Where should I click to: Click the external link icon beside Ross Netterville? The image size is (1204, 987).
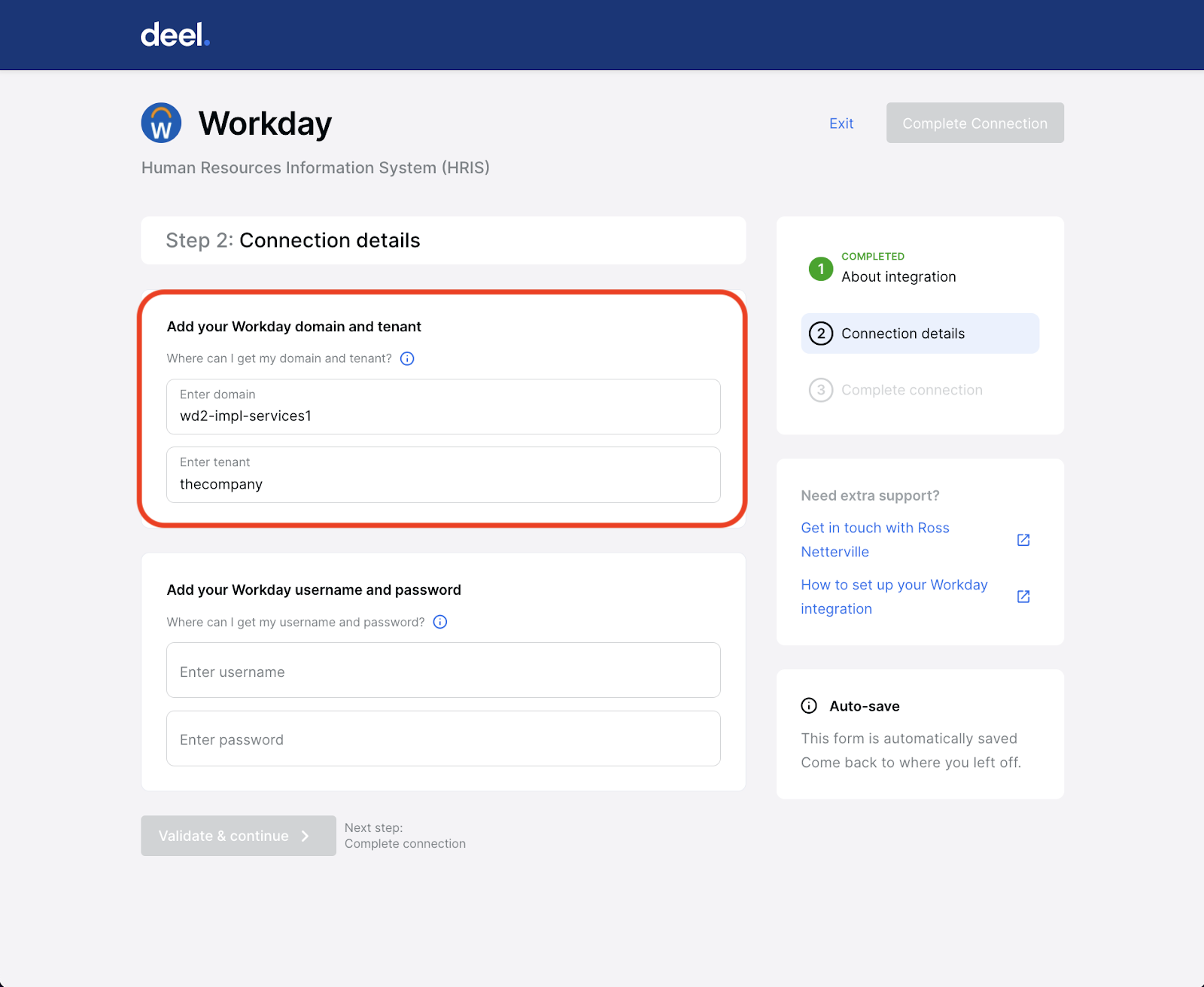click(x=1023, y=539)
